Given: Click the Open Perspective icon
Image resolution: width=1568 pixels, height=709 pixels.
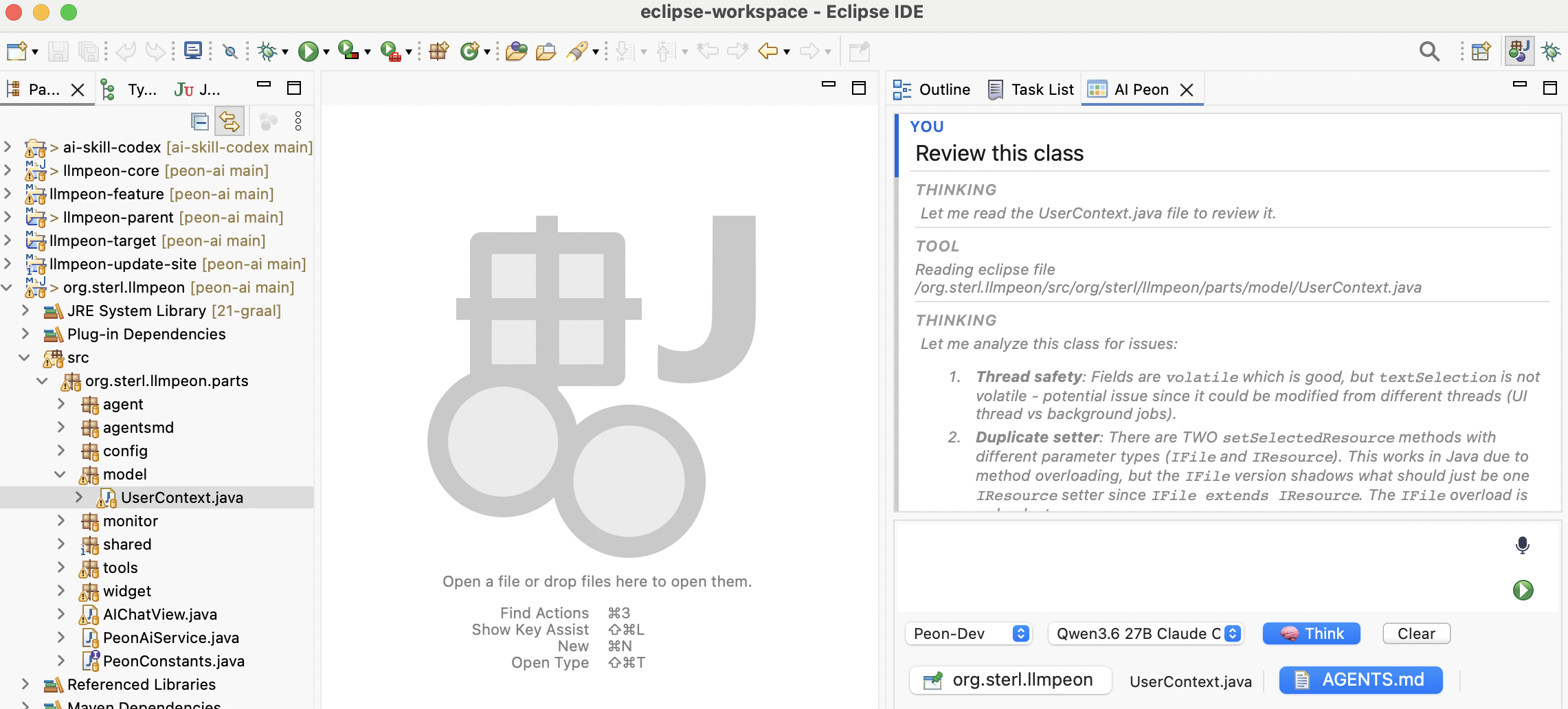Looking at the screenshot, I should point(1481,51).
